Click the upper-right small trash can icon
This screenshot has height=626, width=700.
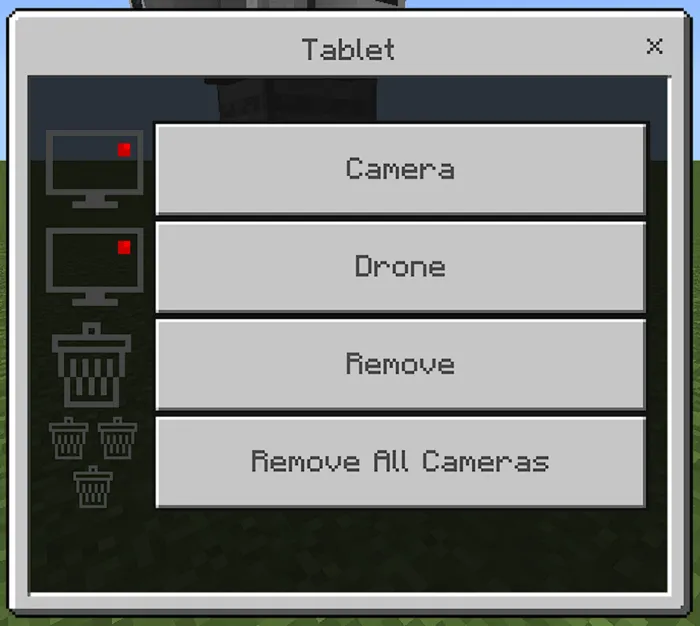117,438
